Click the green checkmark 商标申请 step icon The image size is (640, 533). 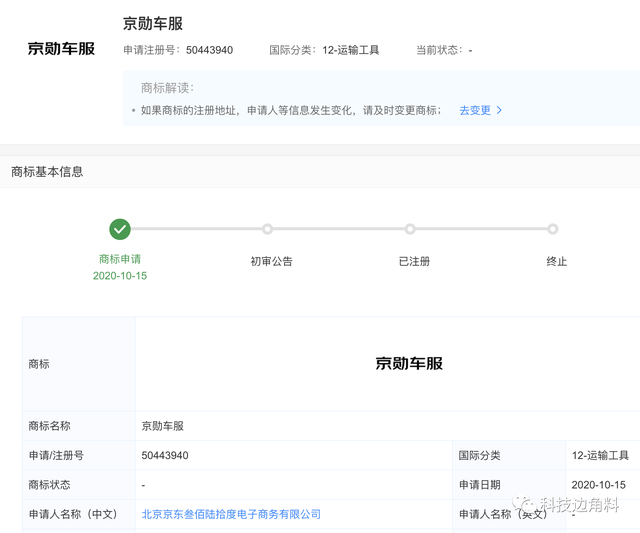pos(120,229)
